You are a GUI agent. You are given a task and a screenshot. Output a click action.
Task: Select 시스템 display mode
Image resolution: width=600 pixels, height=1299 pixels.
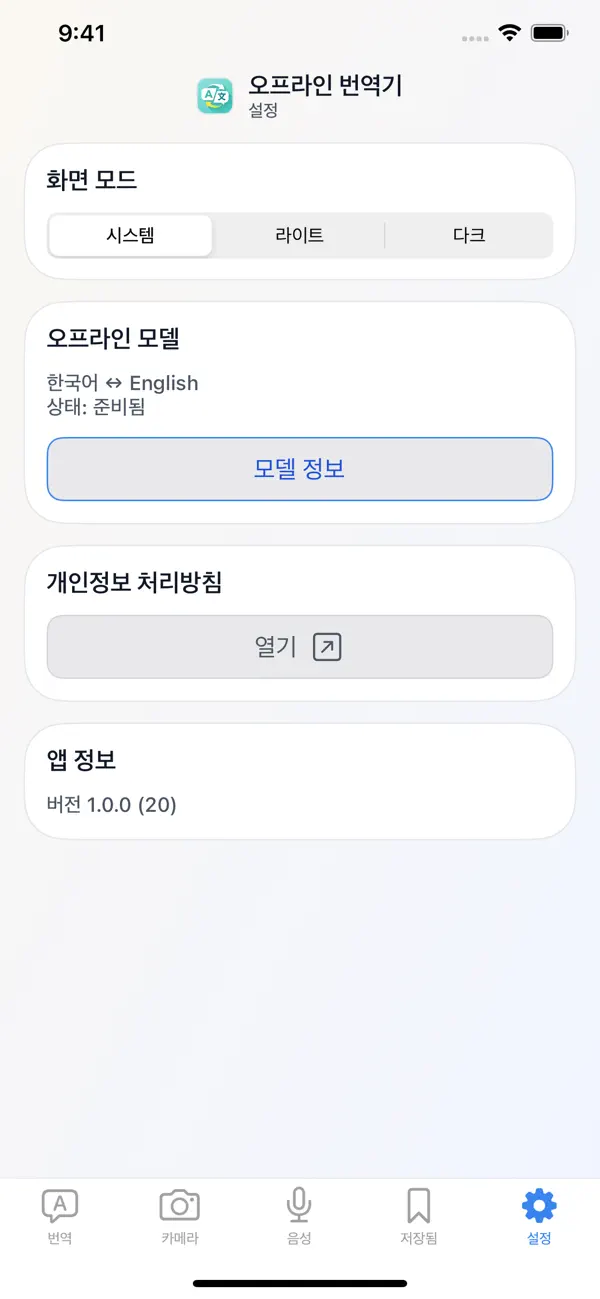click(130, 235)
